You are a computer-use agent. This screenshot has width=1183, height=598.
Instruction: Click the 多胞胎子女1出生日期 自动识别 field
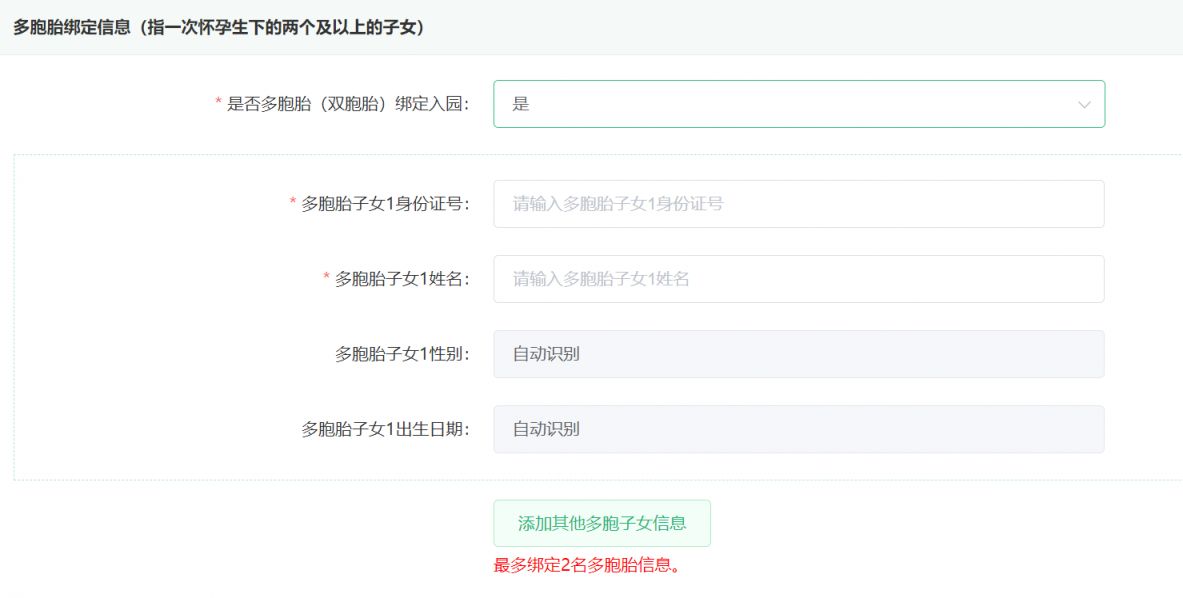799,430
